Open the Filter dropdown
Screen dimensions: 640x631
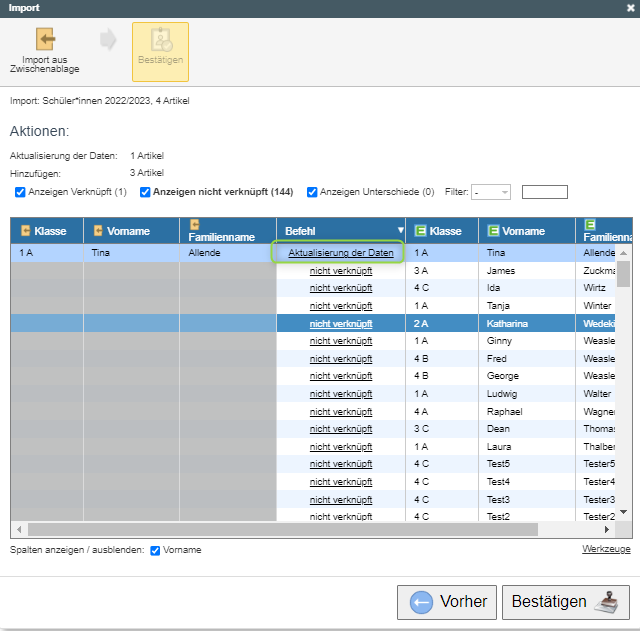tap(491, 192)
